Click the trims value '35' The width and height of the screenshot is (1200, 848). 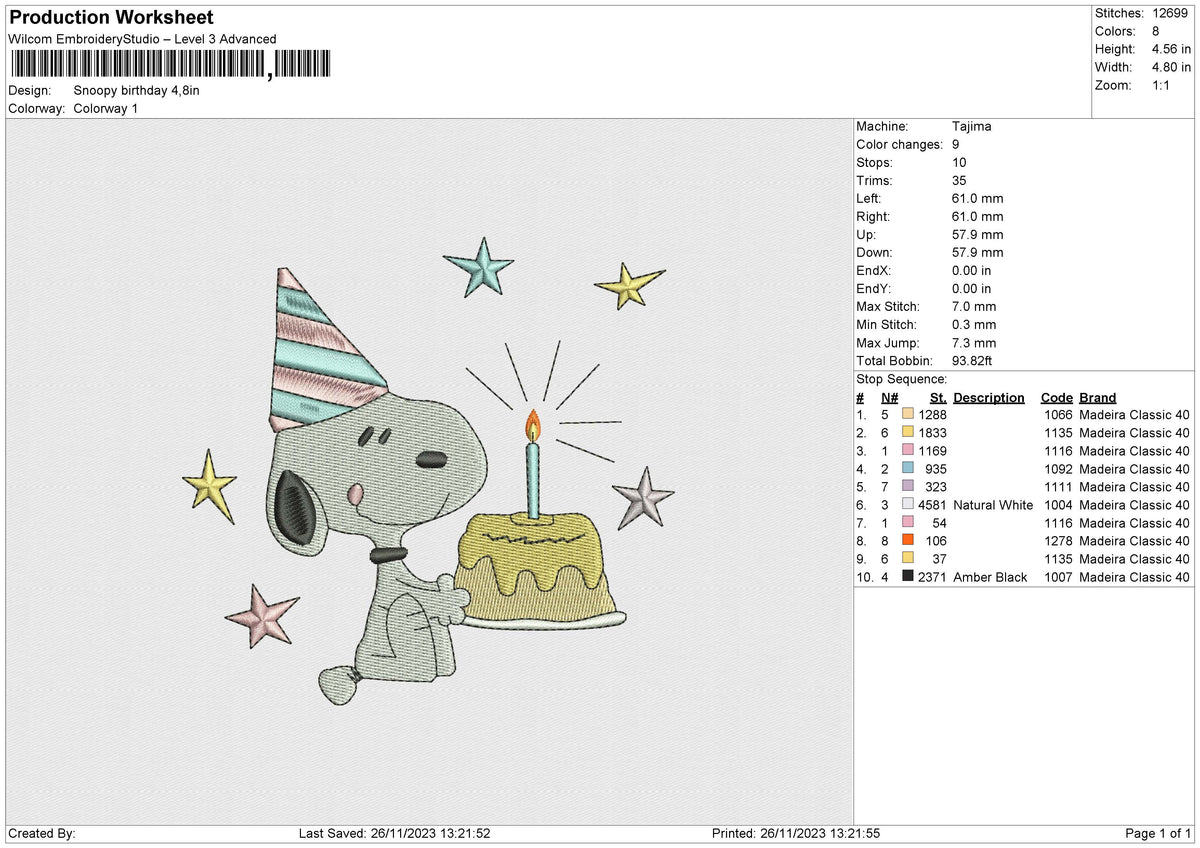(960, 180)
